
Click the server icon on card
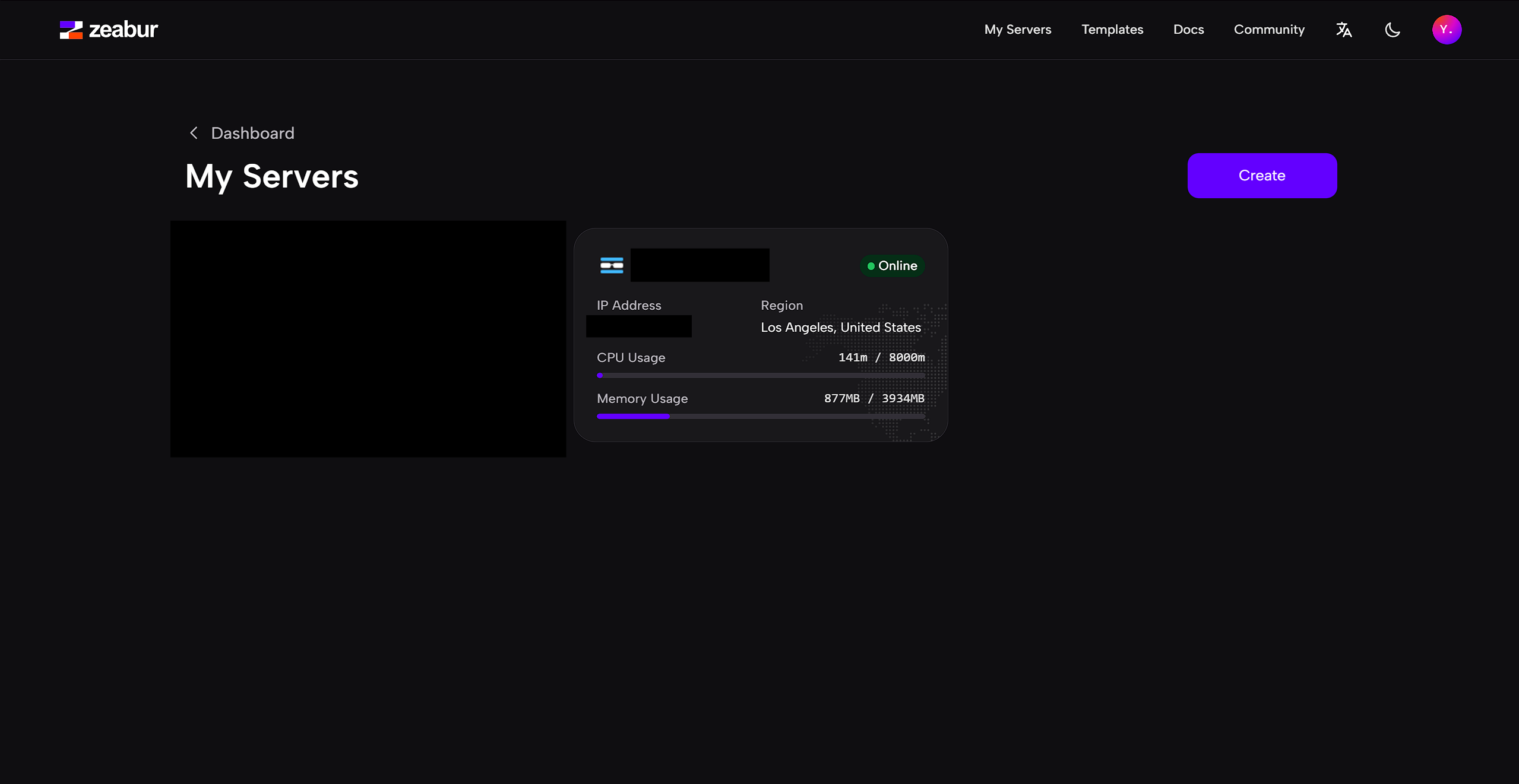[x=612, y=265]
